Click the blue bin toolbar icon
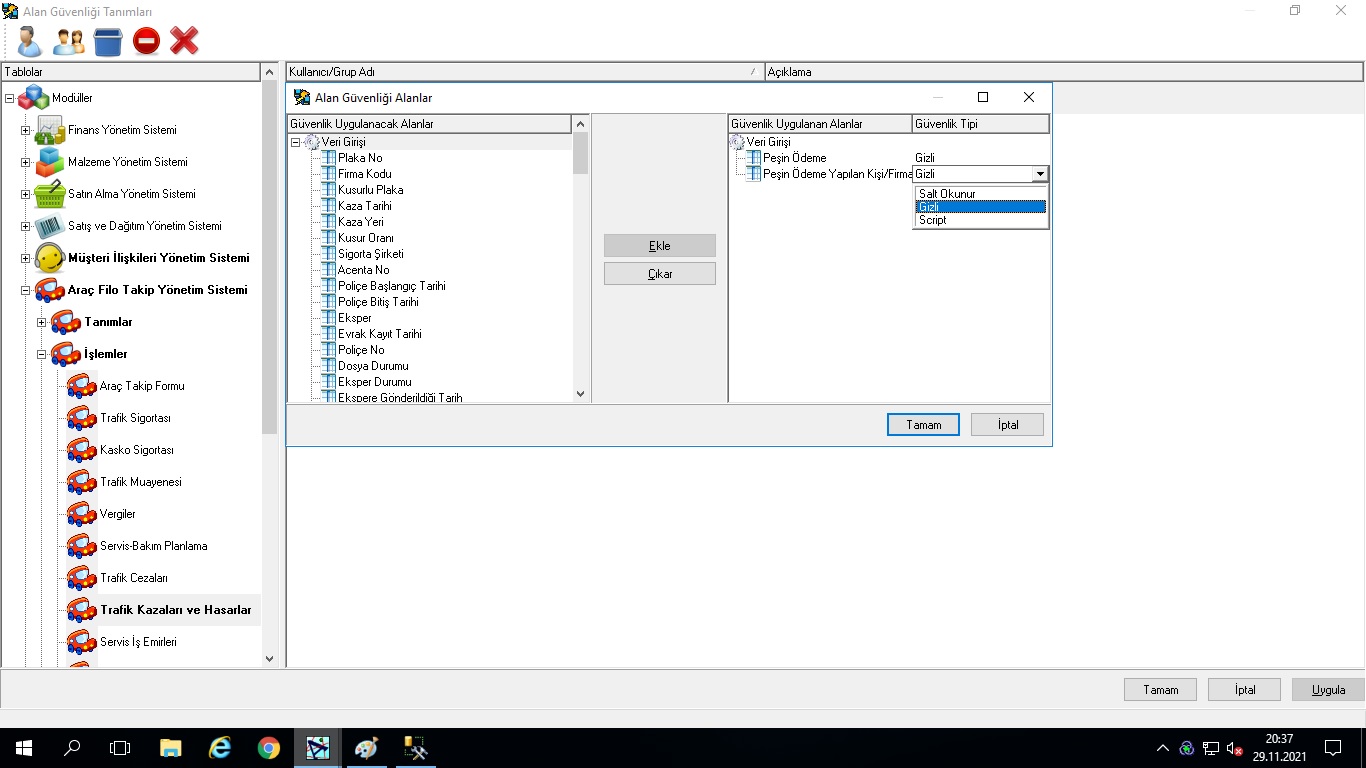This screenshot has width=1366, height=768. pyautogui.click(x=108, y=41)
